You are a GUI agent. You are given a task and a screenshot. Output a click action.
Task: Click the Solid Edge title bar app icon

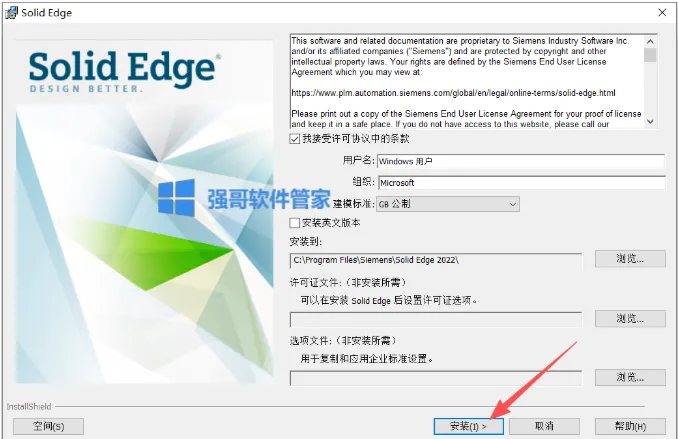[x=12, y=13]
